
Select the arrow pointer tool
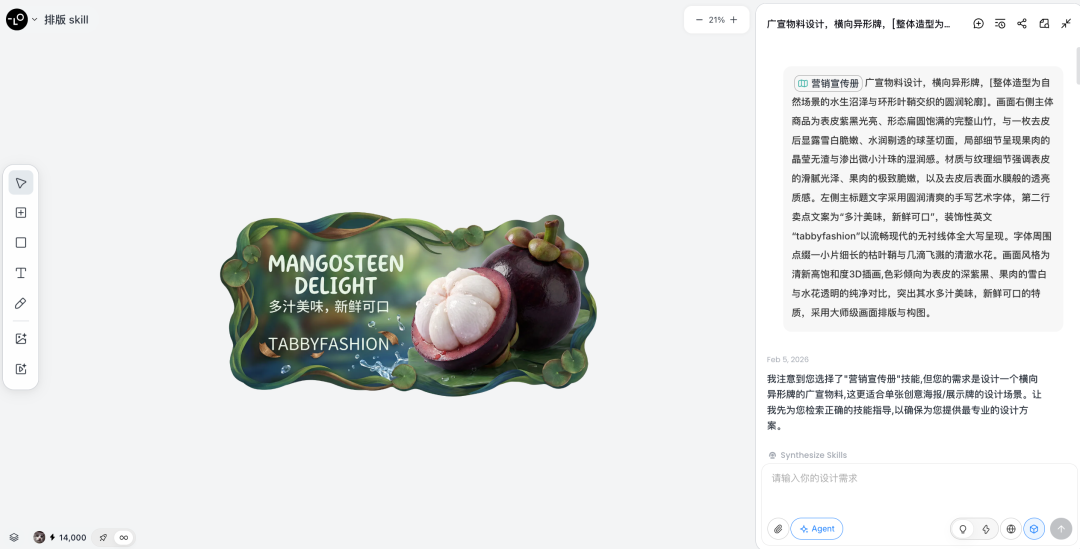(21, 183)
